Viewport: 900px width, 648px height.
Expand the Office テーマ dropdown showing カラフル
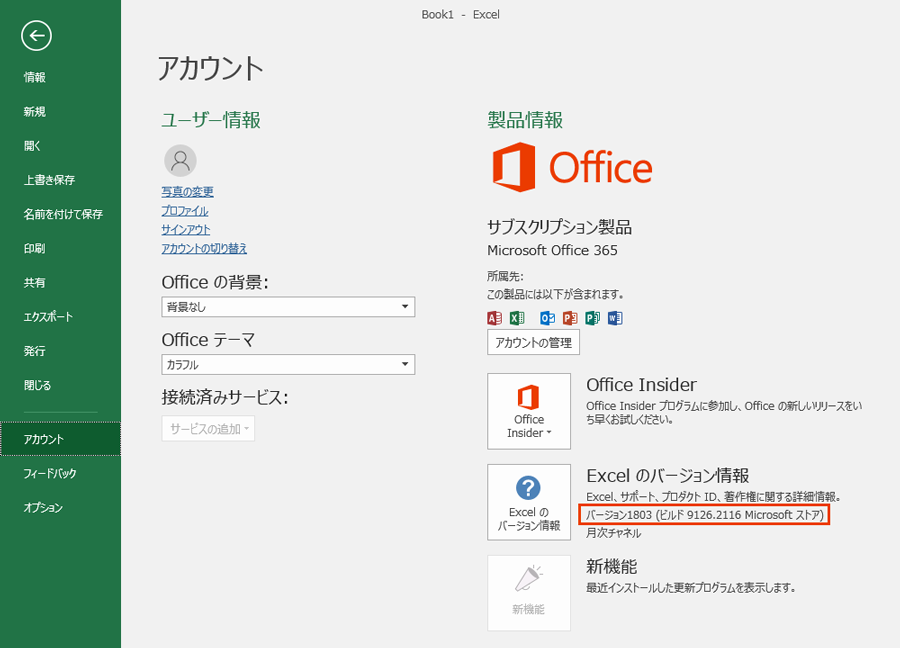288,364
